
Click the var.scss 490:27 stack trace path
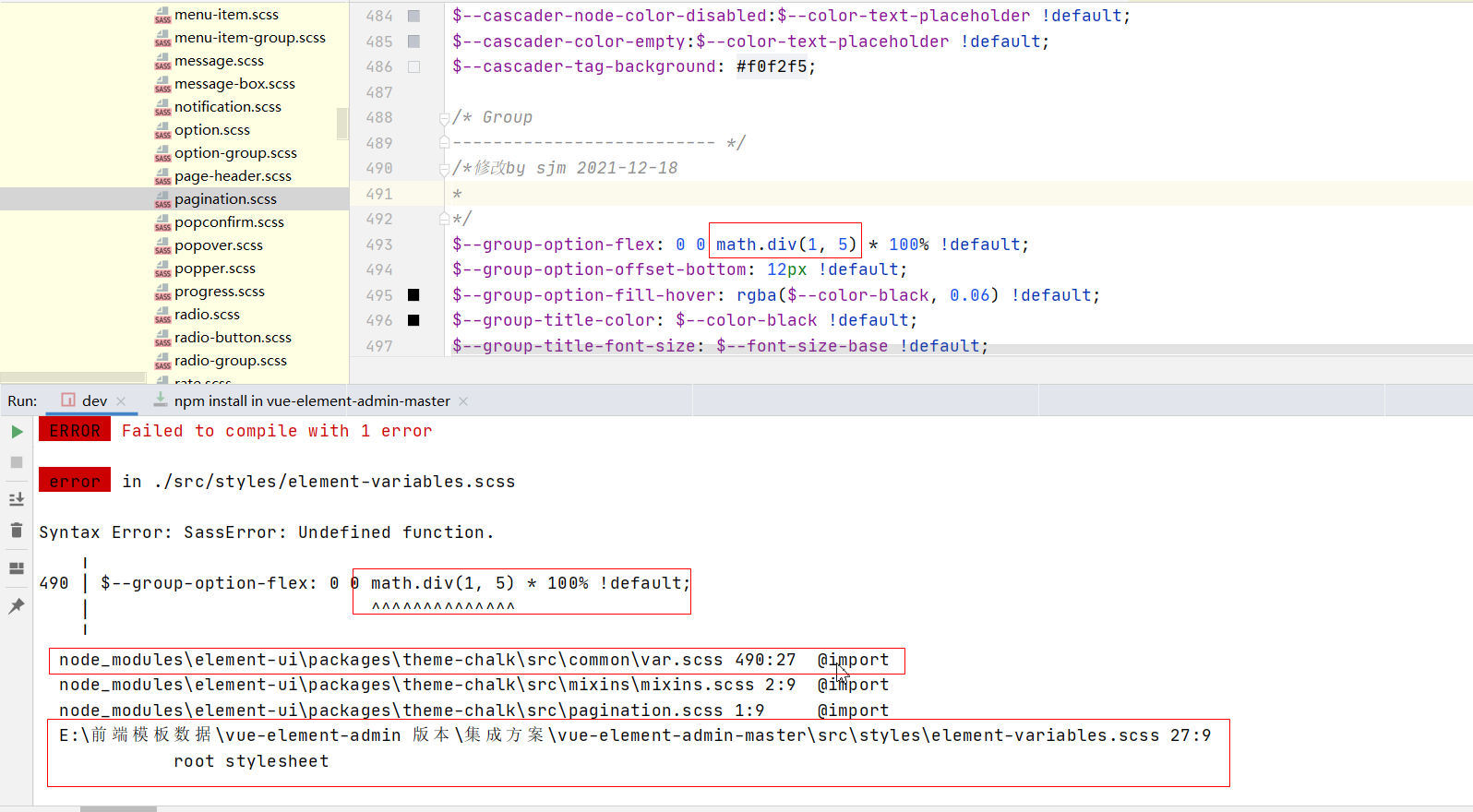[x=427, y=660]
